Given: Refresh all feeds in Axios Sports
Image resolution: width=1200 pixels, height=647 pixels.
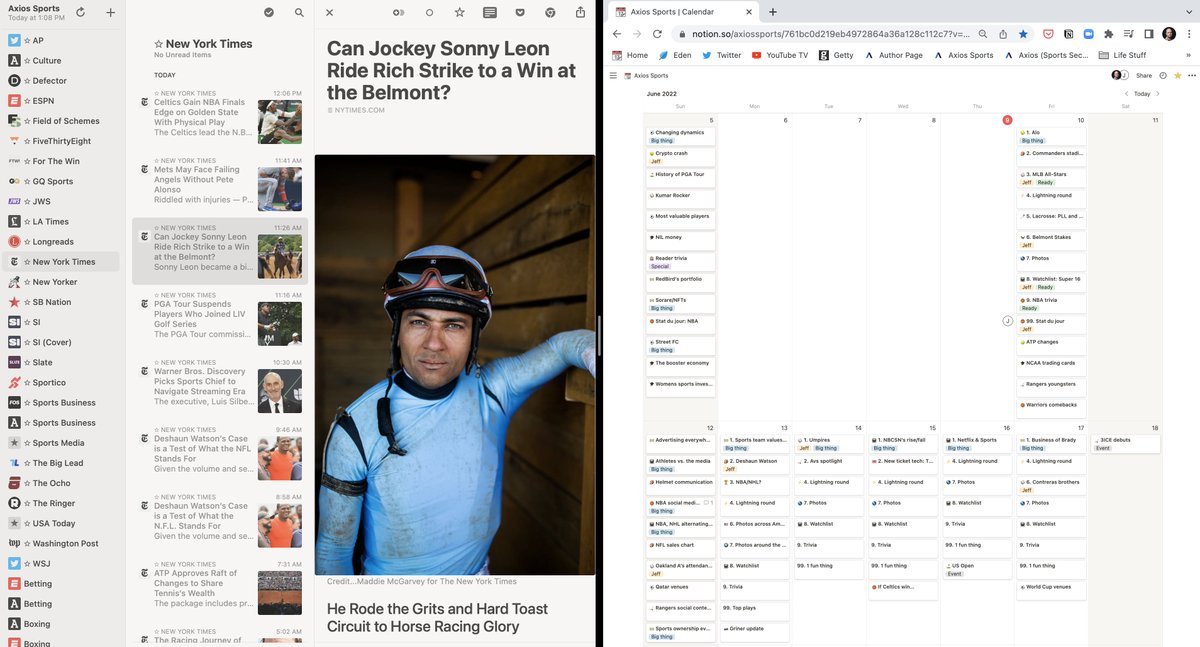Looking at the screenshot, I should [80, 12].
